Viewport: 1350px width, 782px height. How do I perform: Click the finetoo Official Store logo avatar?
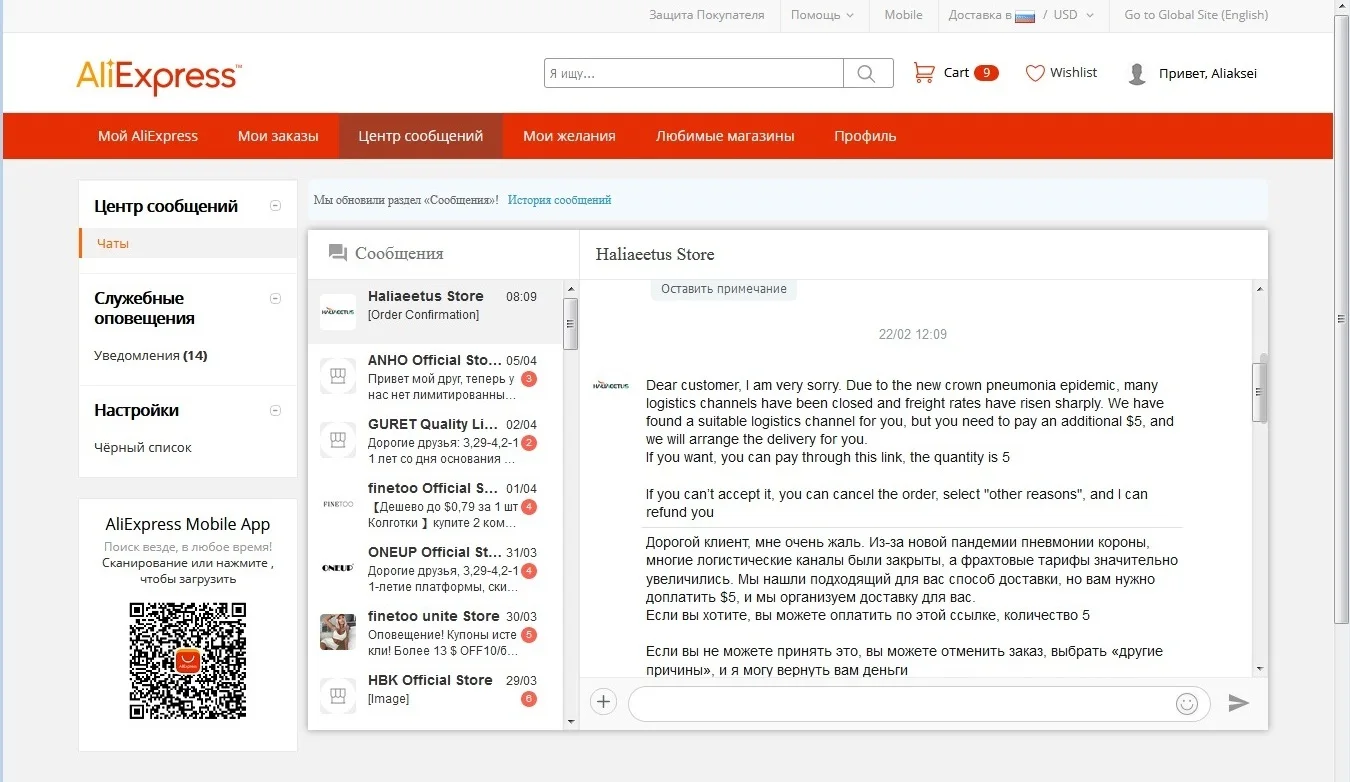point(338,504)
